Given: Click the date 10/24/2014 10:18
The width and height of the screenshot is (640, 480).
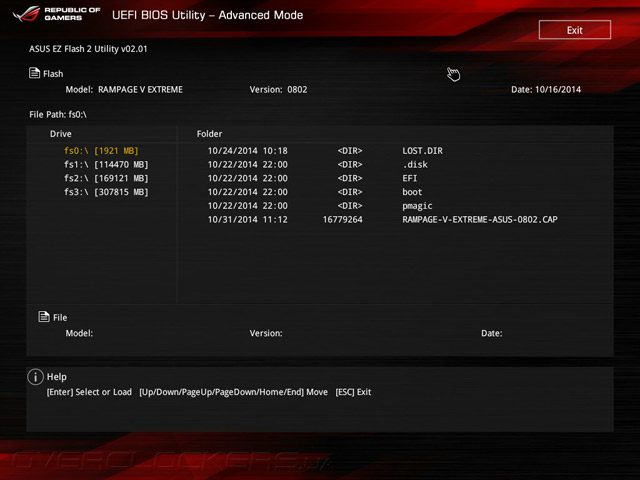Looking at the screenshot, I should [x=247, y=151].
